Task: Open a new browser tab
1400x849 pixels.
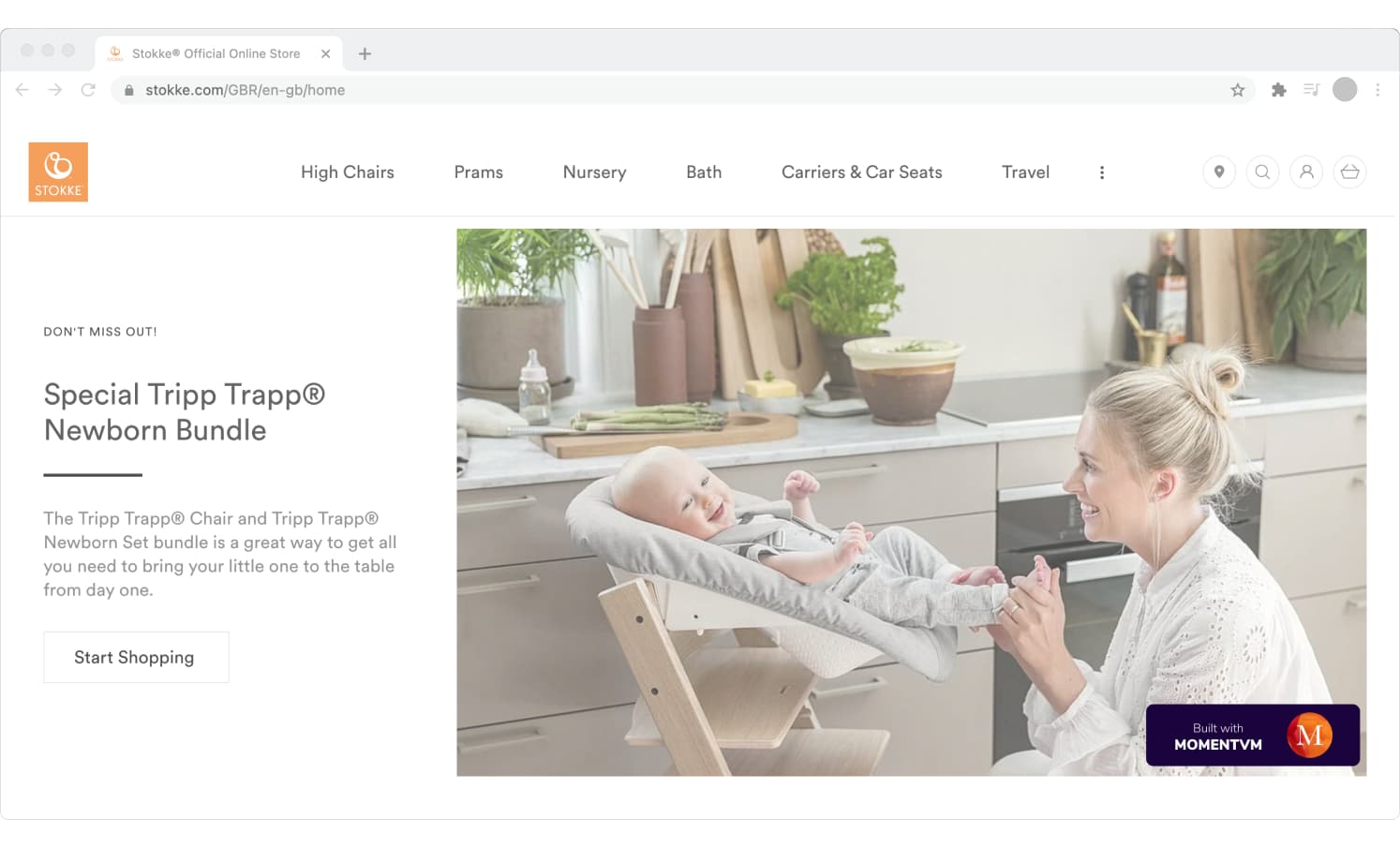Action: click(x=365, y=53)
